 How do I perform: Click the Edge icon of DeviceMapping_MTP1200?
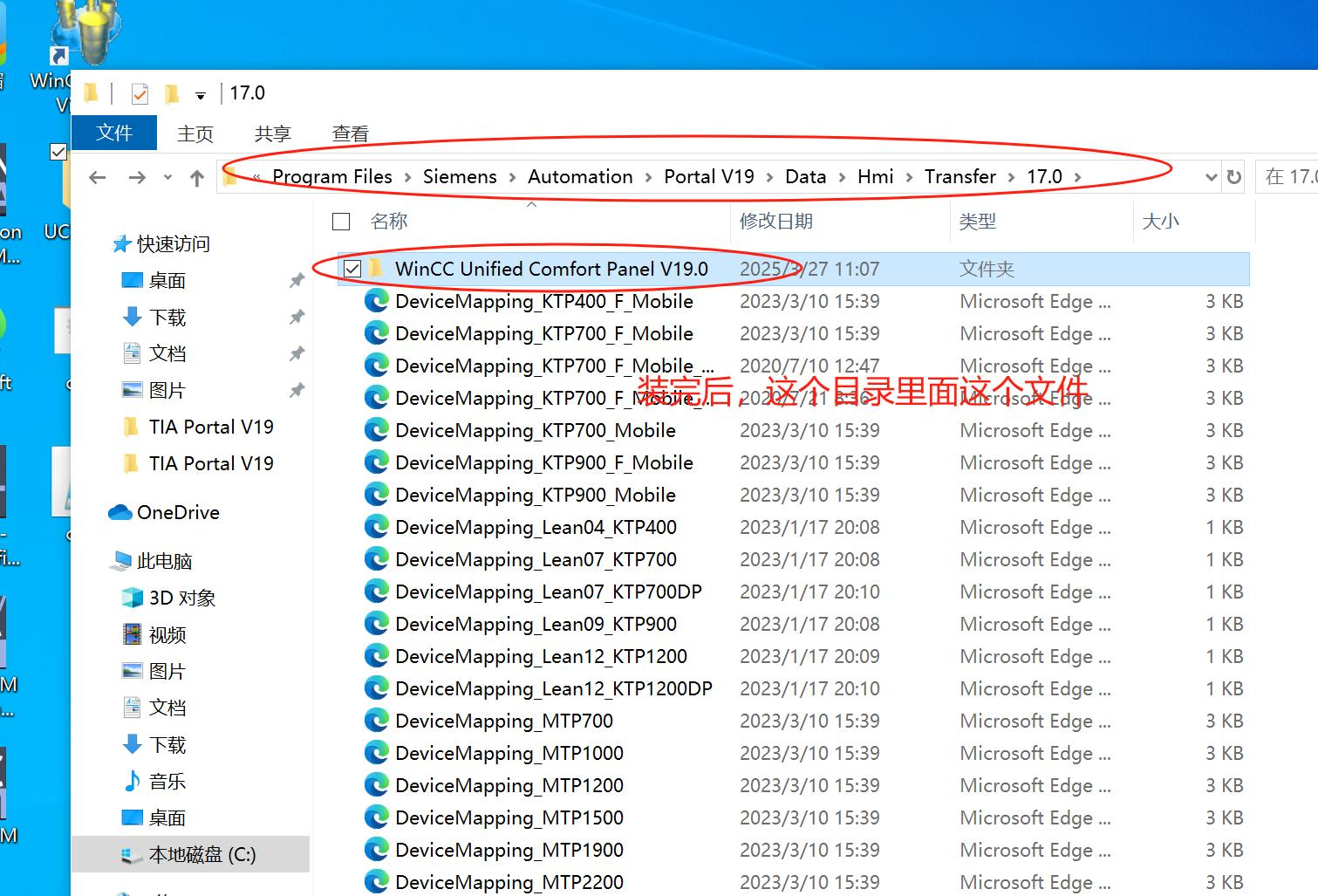pos(377,786)
